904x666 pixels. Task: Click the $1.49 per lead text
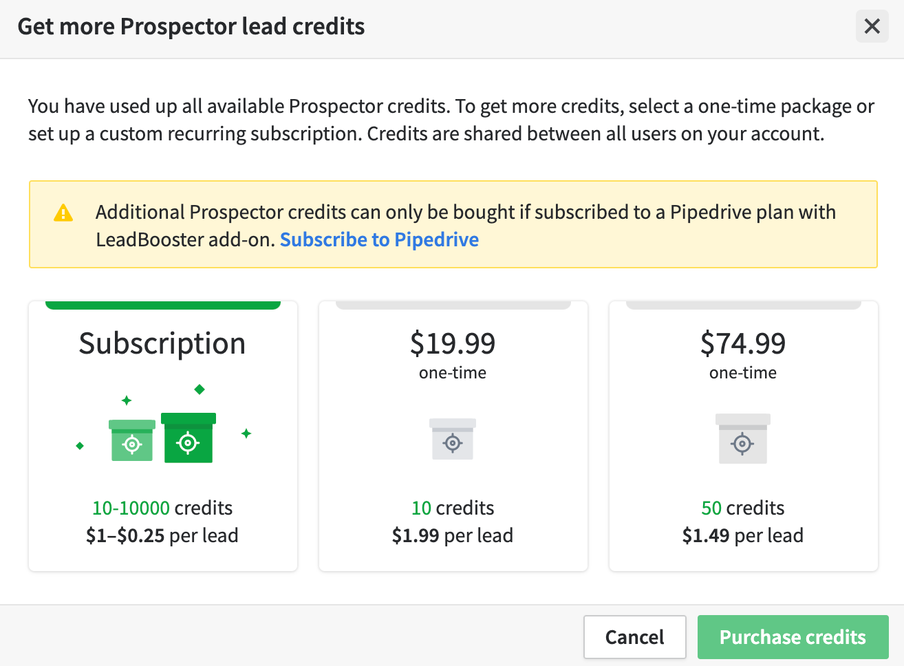click(x=743, y=535)
